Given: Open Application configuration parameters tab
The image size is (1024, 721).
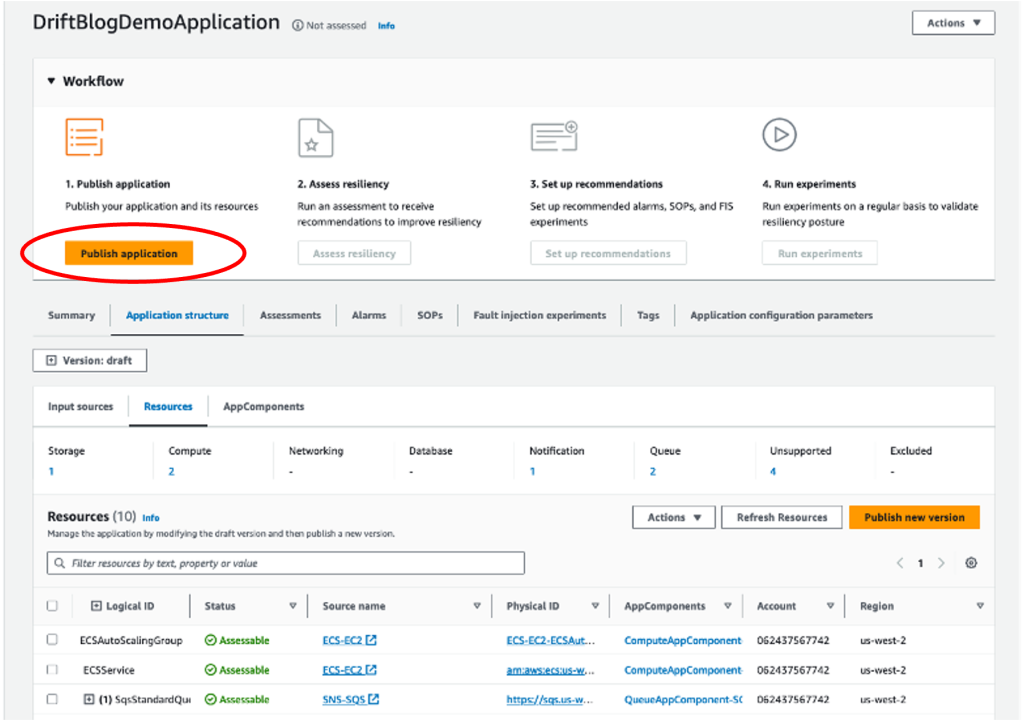Looking at the screenshot, I should (x=781, y=315).
